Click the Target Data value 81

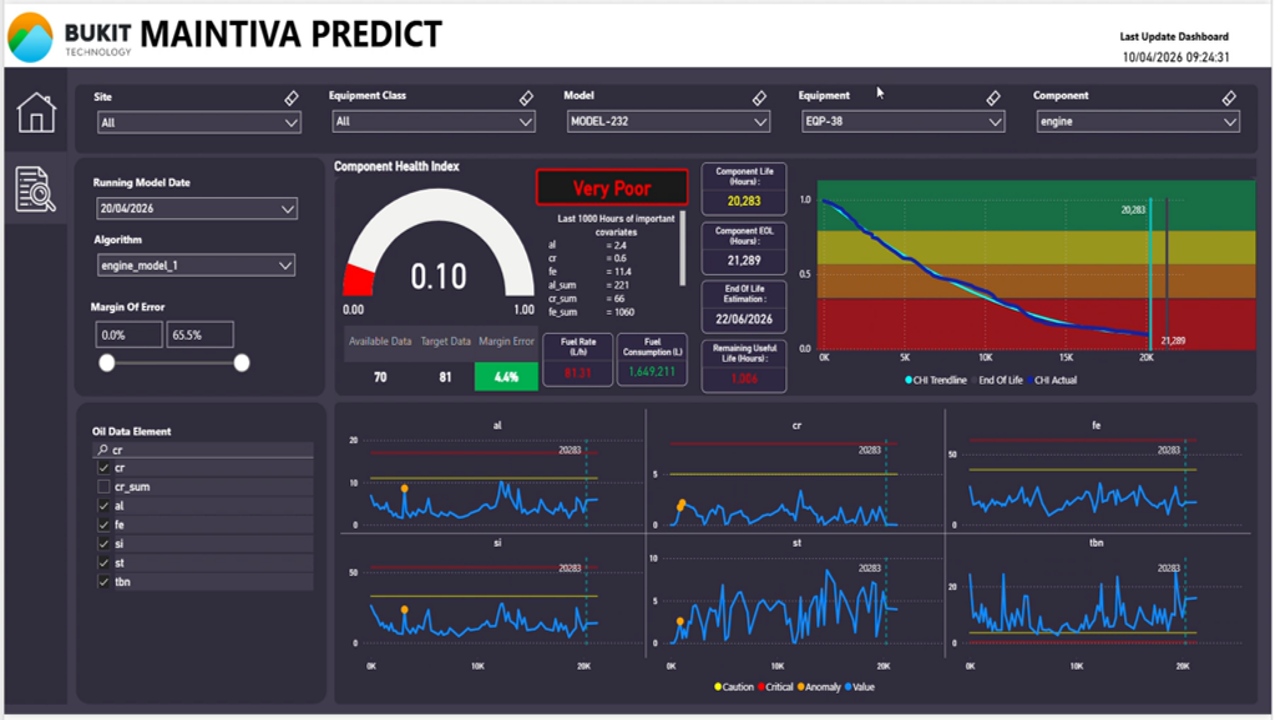click(445, 377)
